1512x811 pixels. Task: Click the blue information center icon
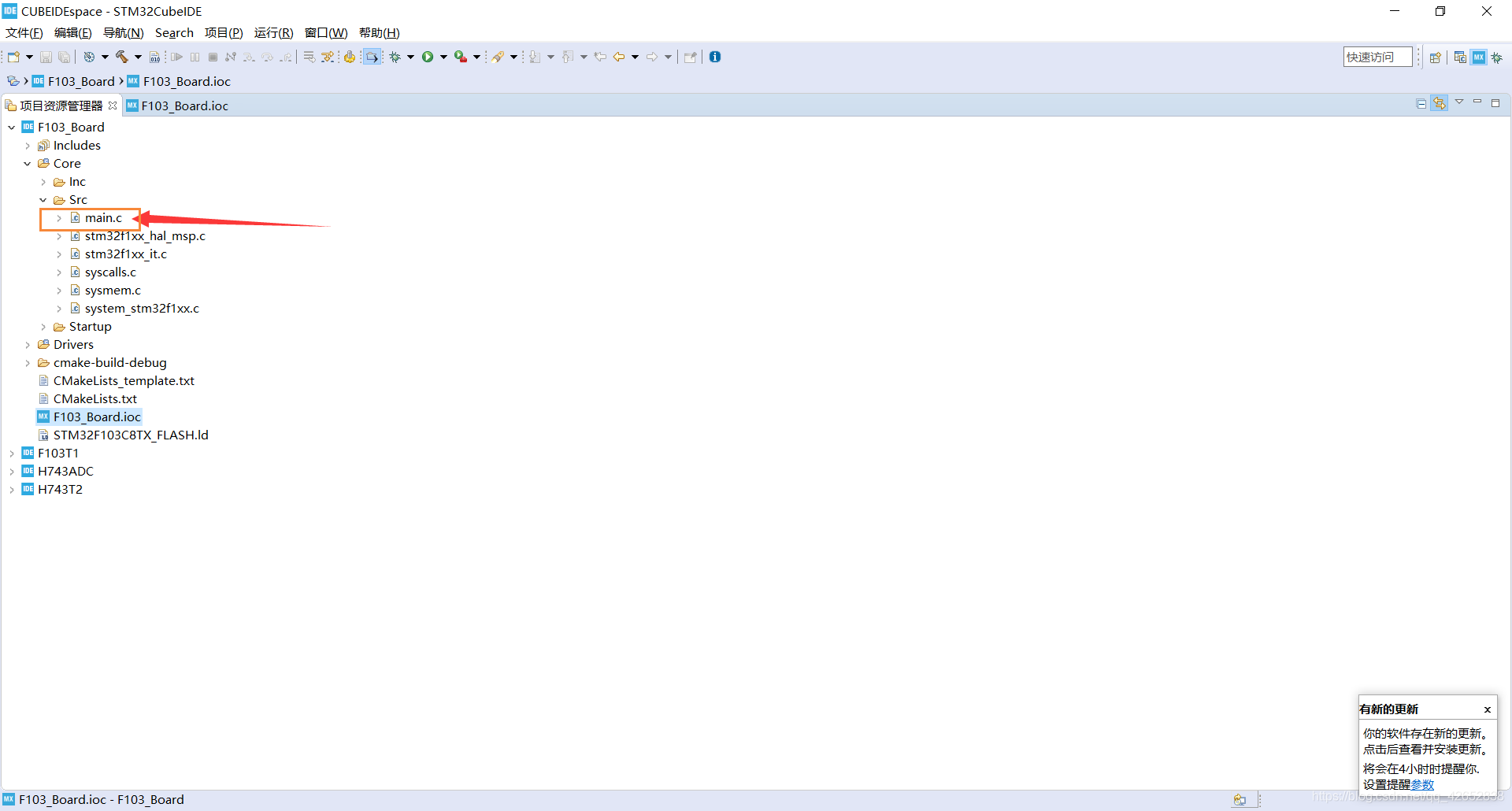click(x=715, y=57)
